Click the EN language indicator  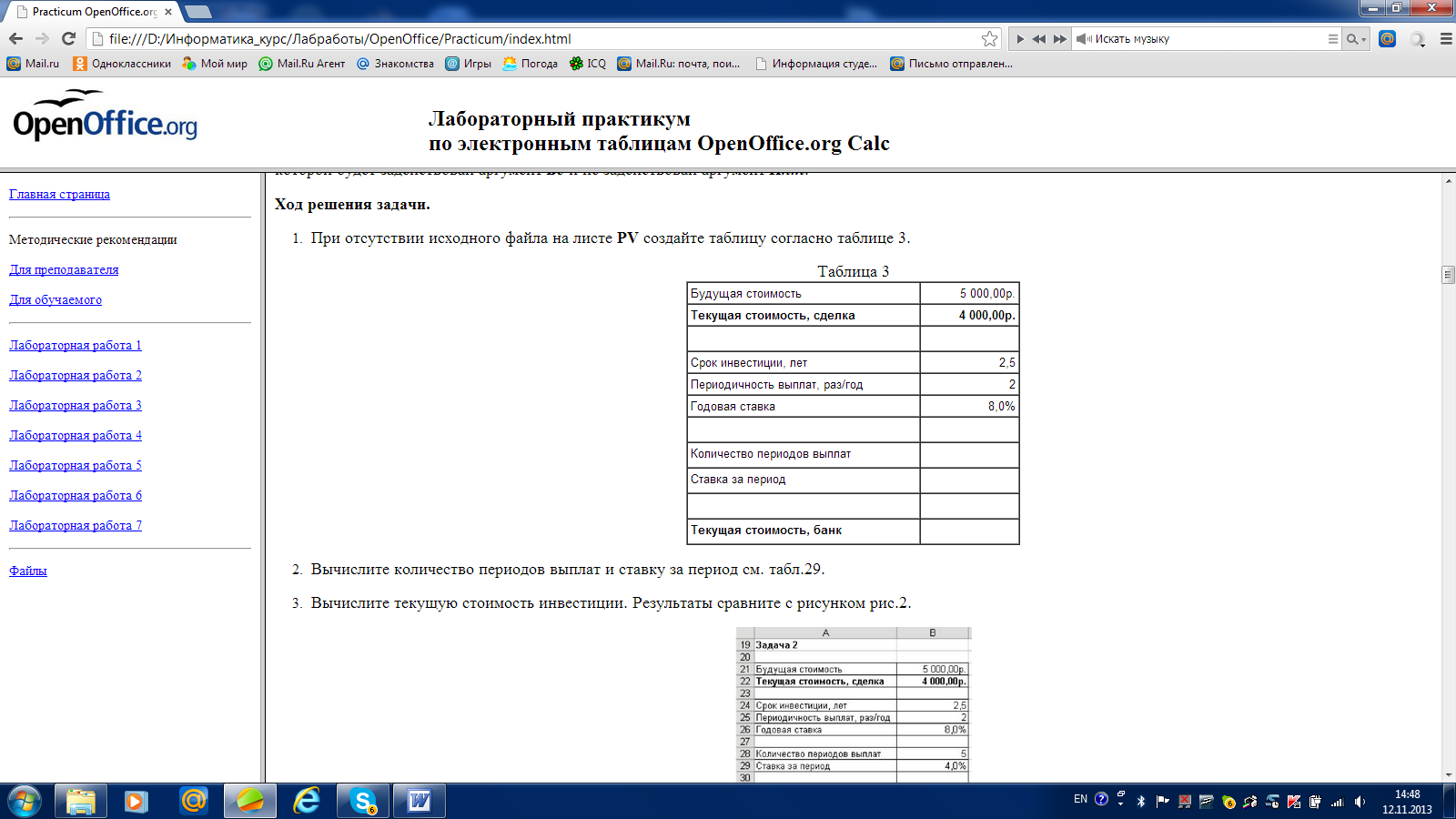pos(1080,799)
